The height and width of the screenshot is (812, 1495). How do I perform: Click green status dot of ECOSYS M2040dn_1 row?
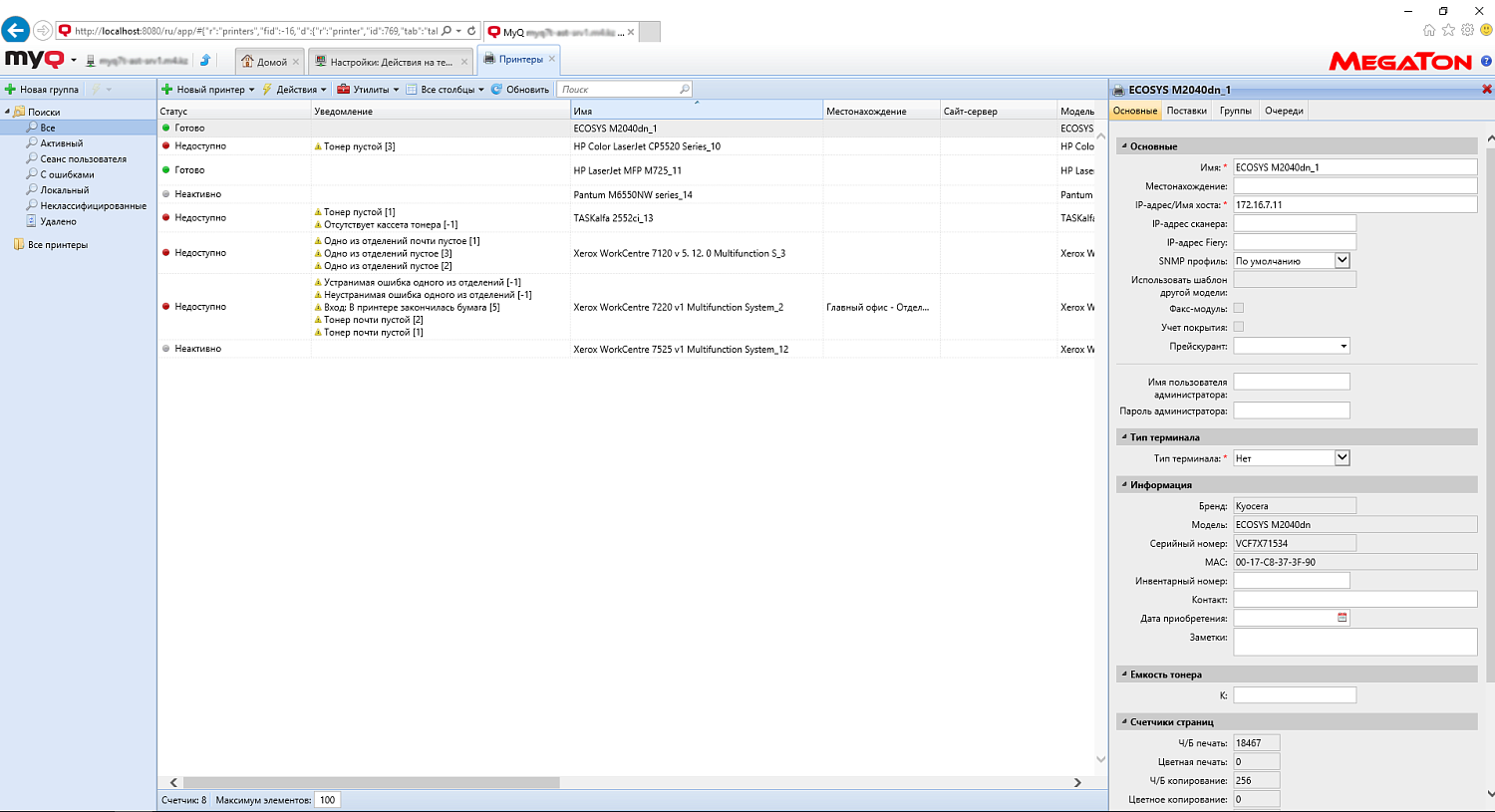coord(165,128)
